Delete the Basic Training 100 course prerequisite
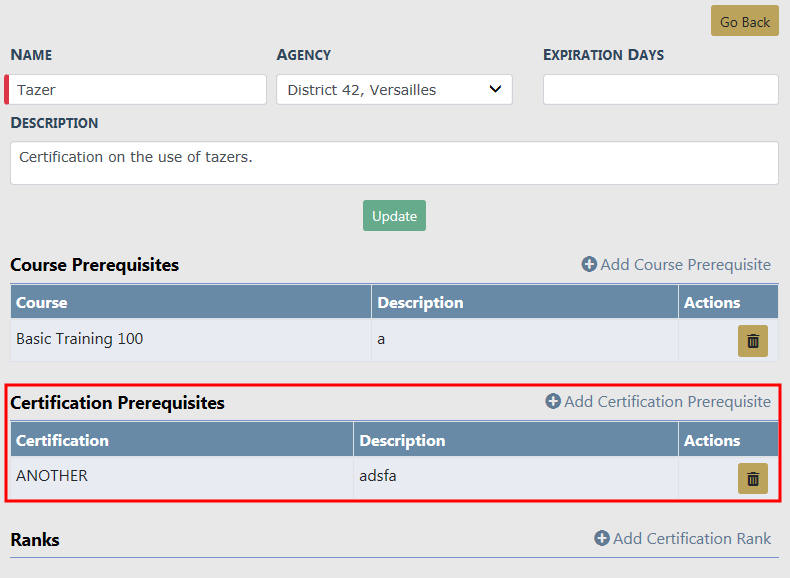The height and width of the screenshot is (578, 790). (x=752, y=341)
